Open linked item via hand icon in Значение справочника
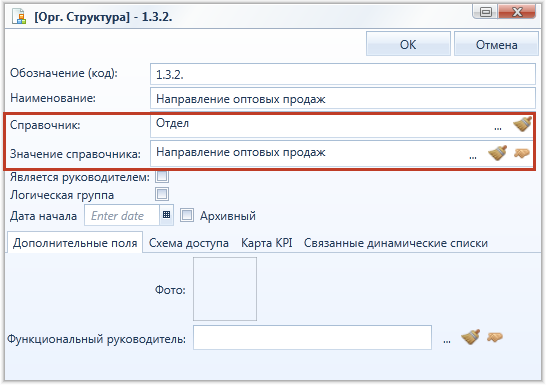The image size is (546, 385). (522, 153)
